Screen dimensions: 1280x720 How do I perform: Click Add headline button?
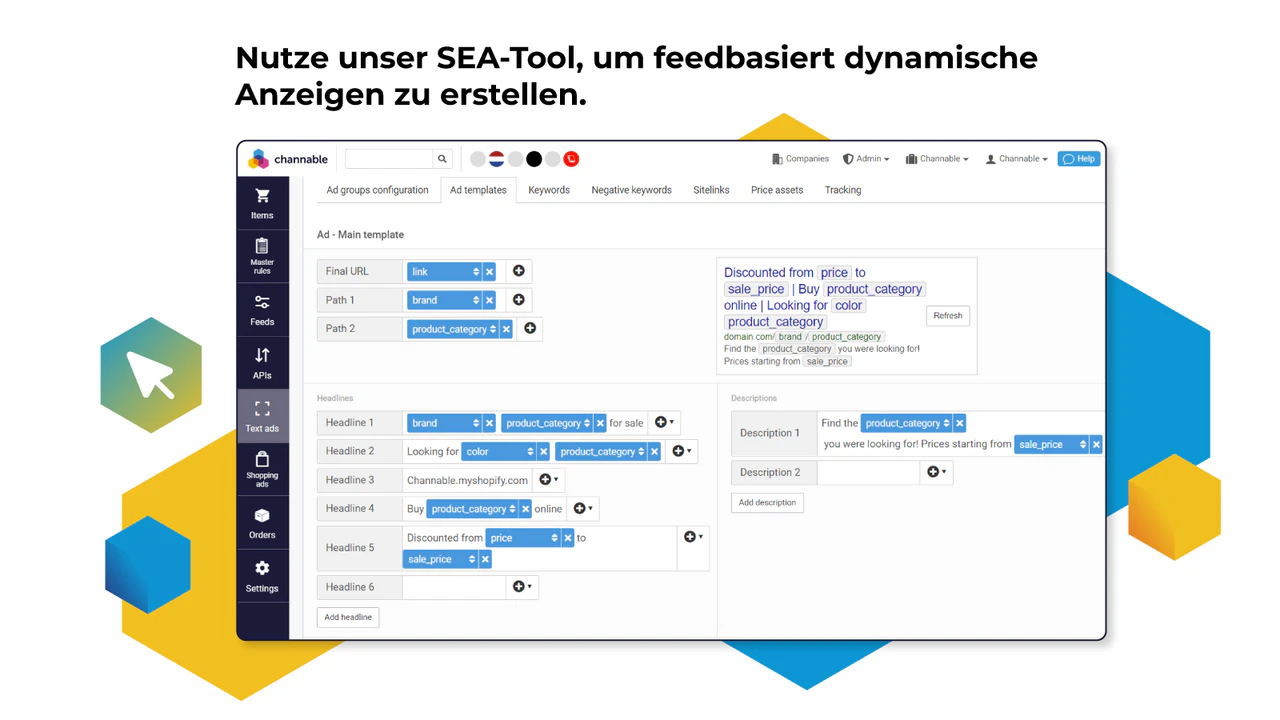(348, 618)
